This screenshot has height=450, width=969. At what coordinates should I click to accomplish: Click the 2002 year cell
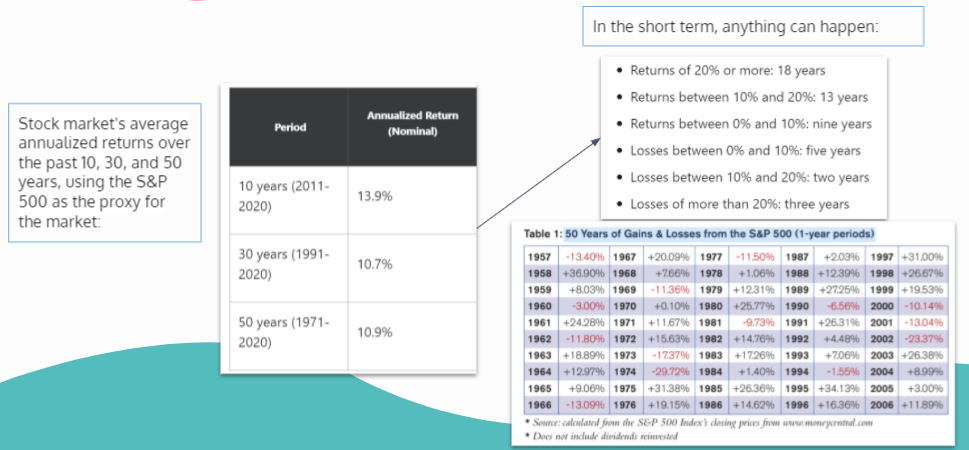(882, 339)
